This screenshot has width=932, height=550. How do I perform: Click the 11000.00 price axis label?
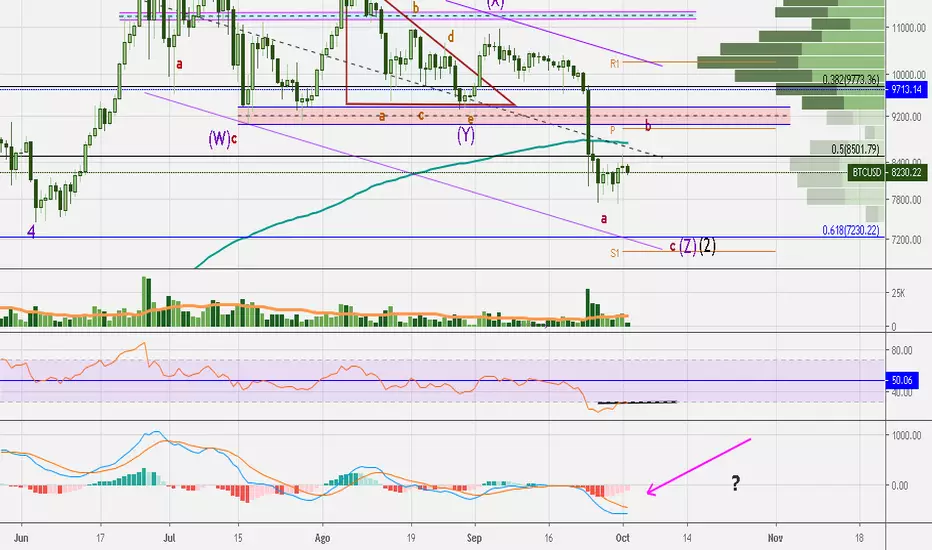908,28
